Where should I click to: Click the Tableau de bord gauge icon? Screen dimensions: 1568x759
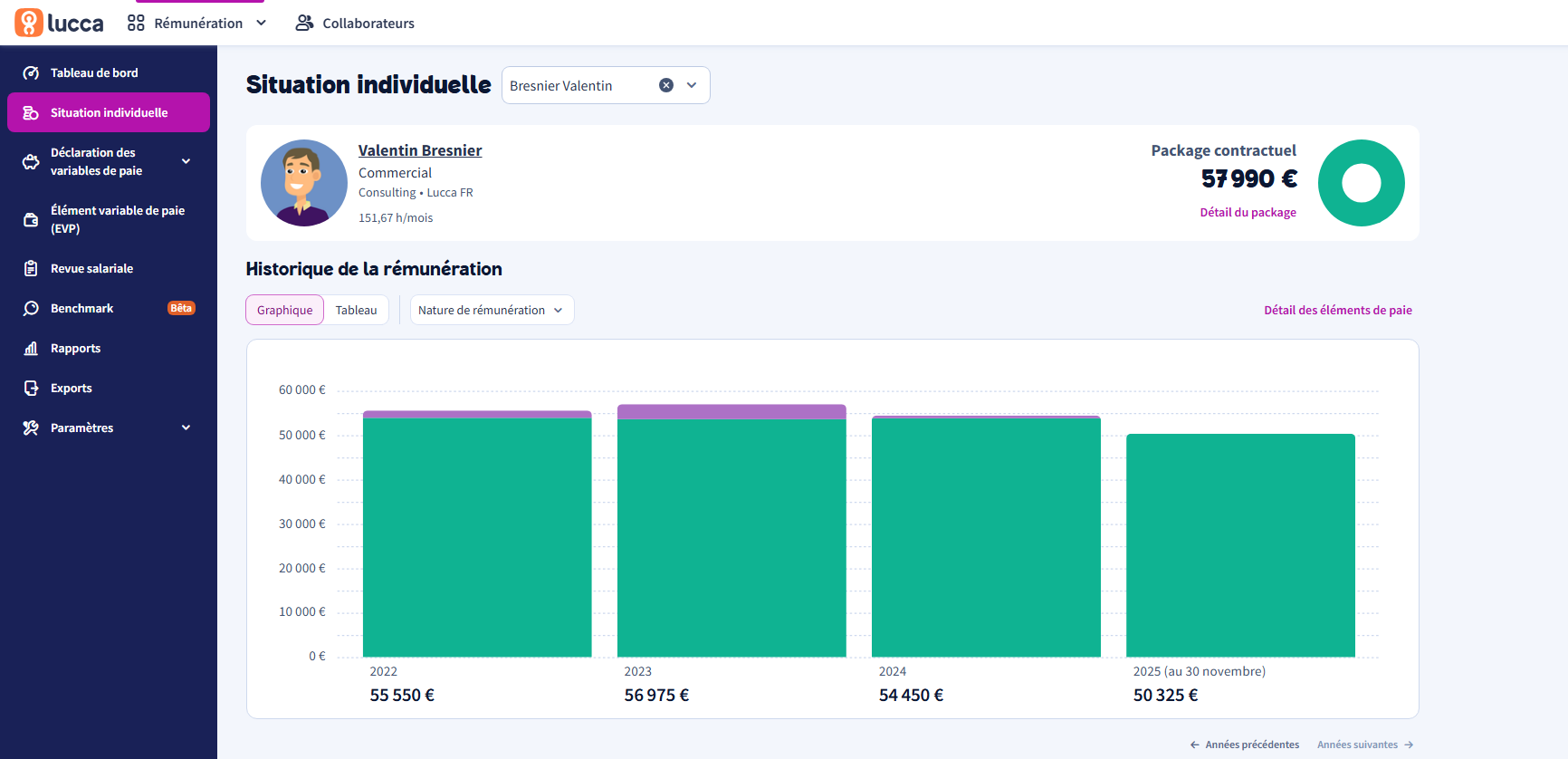(31, 73)
